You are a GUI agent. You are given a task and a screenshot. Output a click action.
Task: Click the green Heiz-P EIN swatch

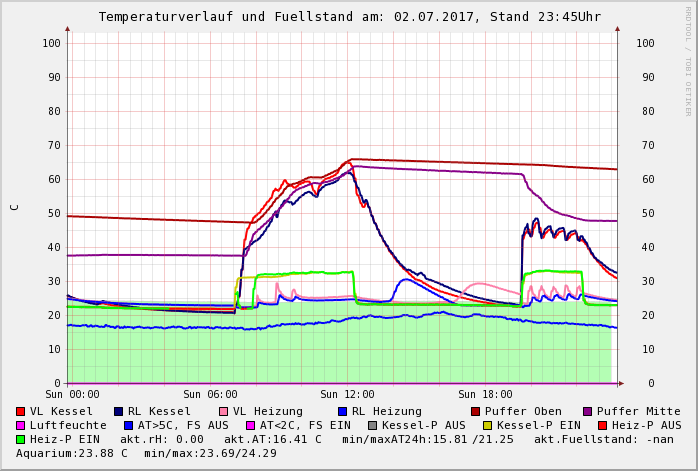pyautogui.click(x=20, y=440)
